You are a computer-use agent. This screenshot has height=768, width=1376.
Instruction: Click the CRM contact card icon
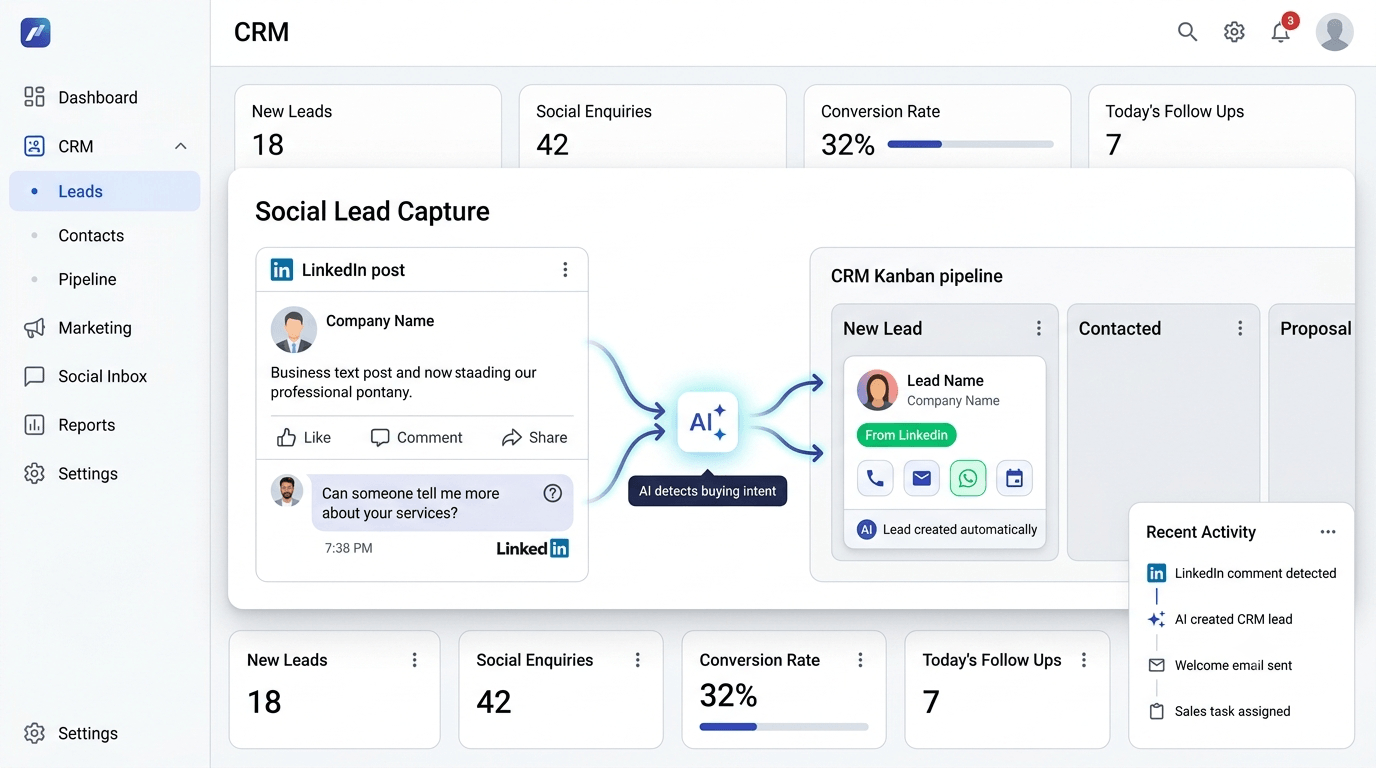pos(34,146)
